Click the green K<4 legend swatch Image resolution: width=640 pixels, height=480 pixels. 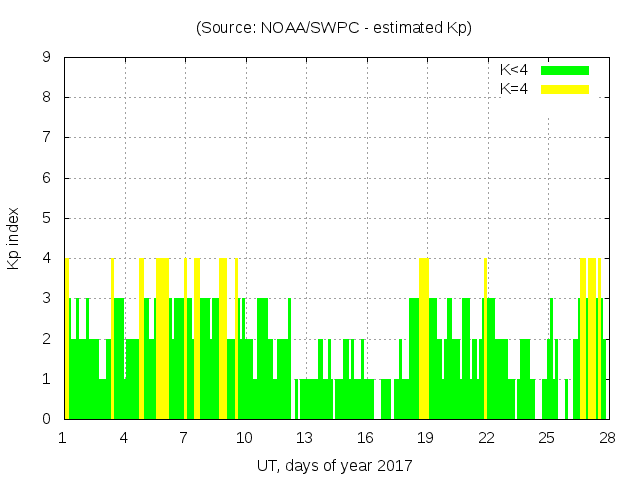[565, 70]
